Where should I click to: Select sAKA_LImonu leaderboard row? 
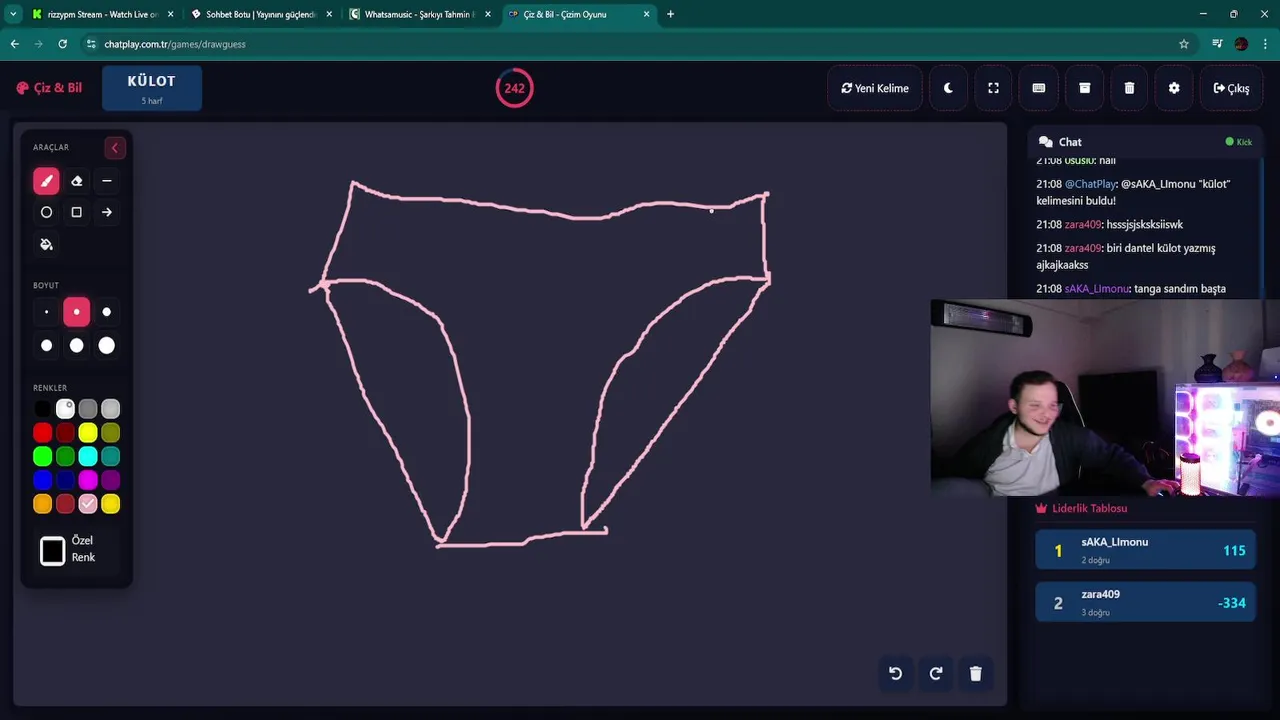point(1145,550)
